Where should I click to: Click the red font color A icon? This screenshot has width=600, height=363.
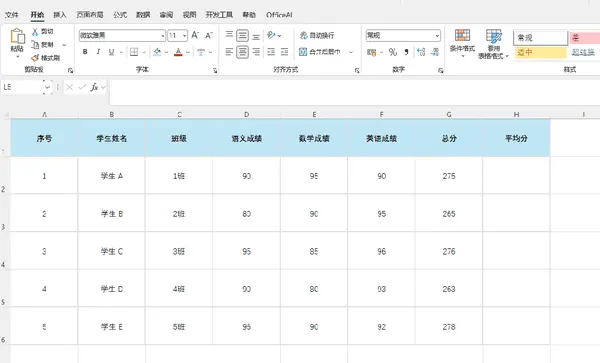point(178,52)
